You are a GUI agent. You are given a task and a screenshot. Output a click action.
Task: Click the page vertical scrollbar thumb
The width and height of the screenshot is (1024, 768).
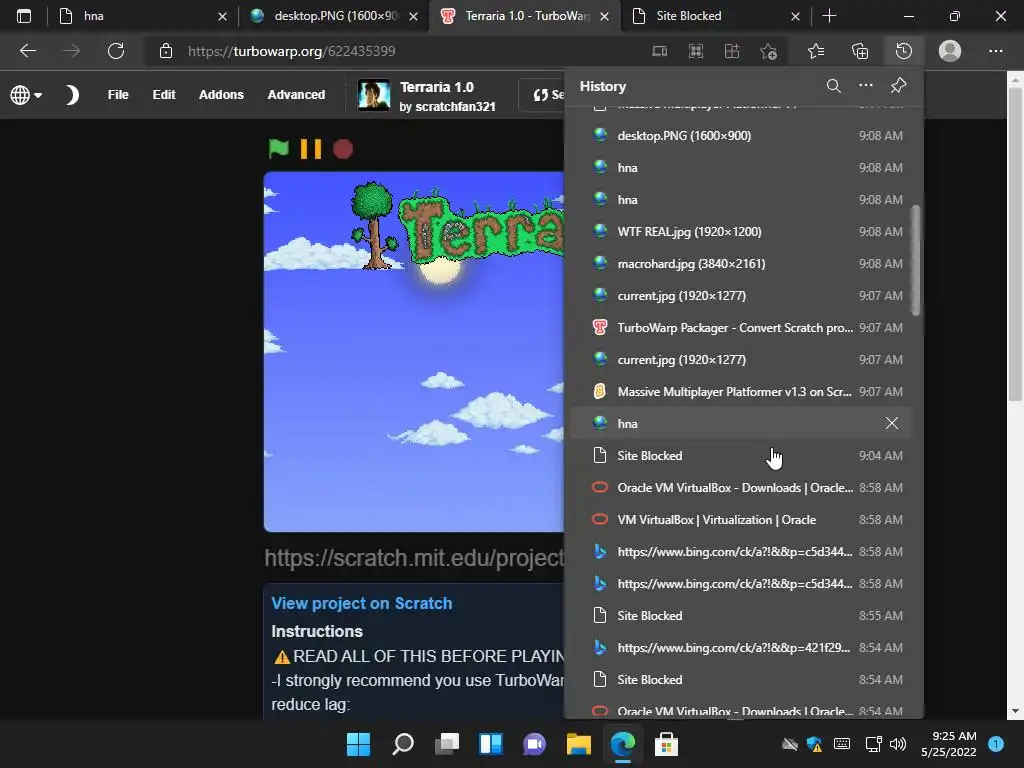click(1015, 245)
